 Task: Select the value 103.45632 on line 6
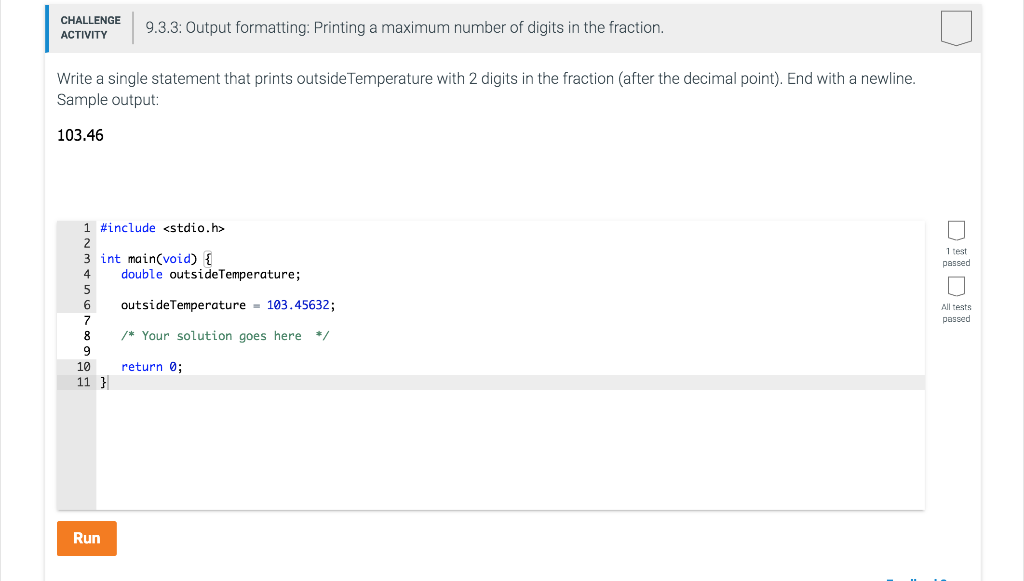coord(298,304)
